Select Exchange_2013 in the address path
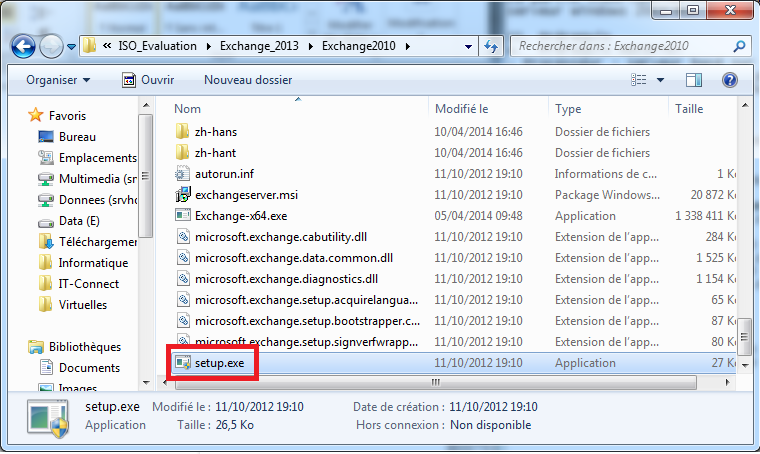 click(x=259, y=46)
